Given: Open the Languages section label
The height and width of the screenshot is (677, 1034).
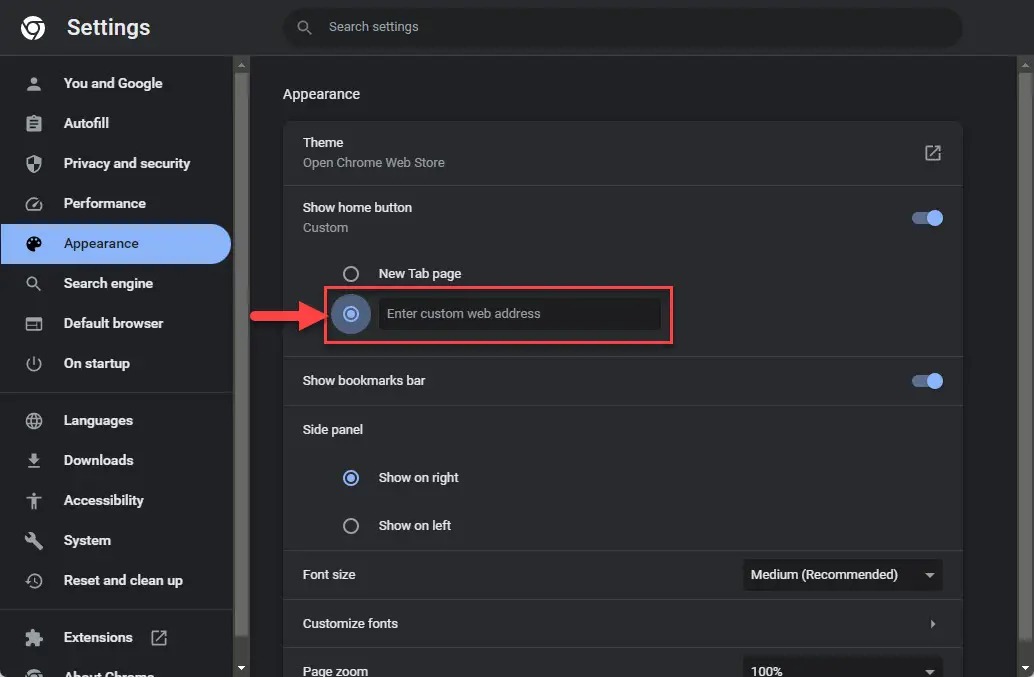Looking at the screenshot, I should click(98, 421).
